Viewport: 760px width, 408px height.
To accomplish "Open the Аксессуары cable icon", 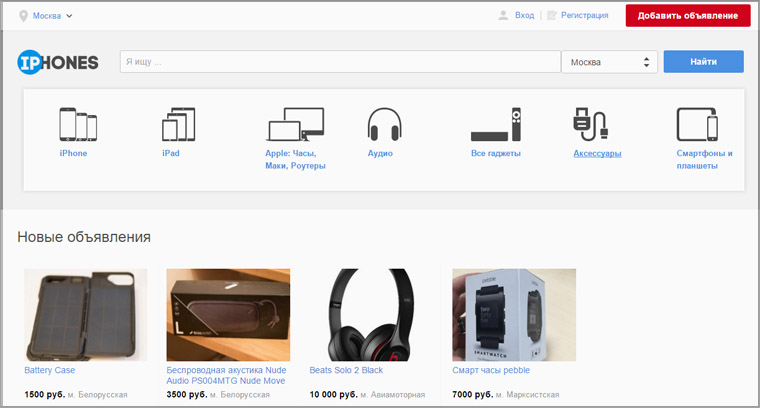I will pos(590,124).
